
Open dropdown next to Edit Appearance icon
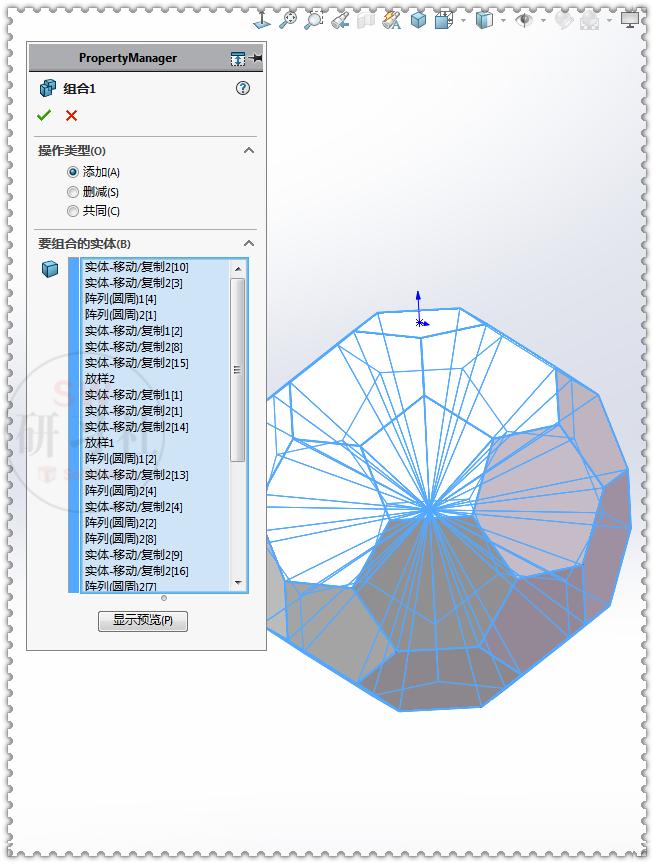point(543,21)
